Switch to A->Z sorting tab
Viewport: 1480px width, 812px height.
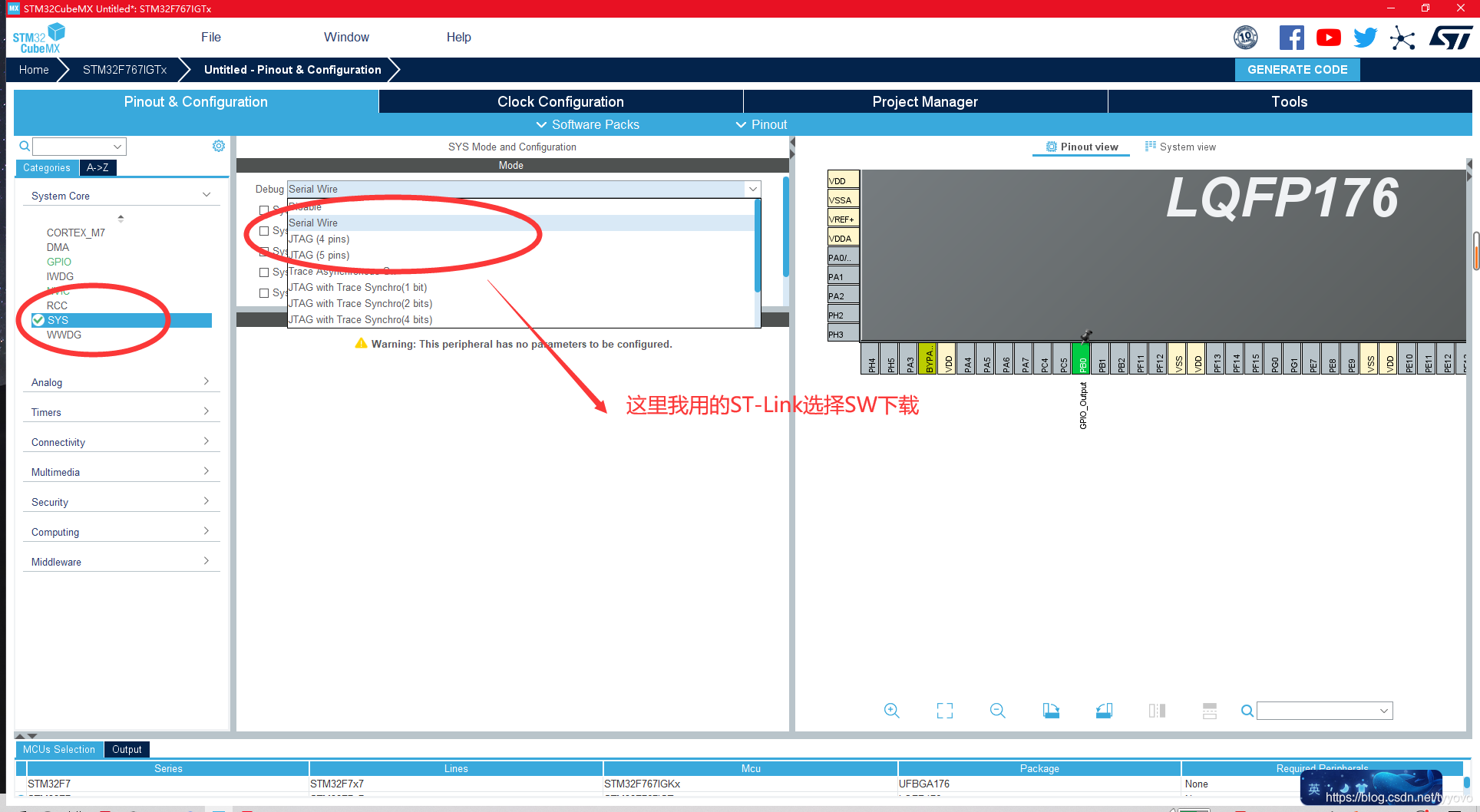click(x=97, y=167)
